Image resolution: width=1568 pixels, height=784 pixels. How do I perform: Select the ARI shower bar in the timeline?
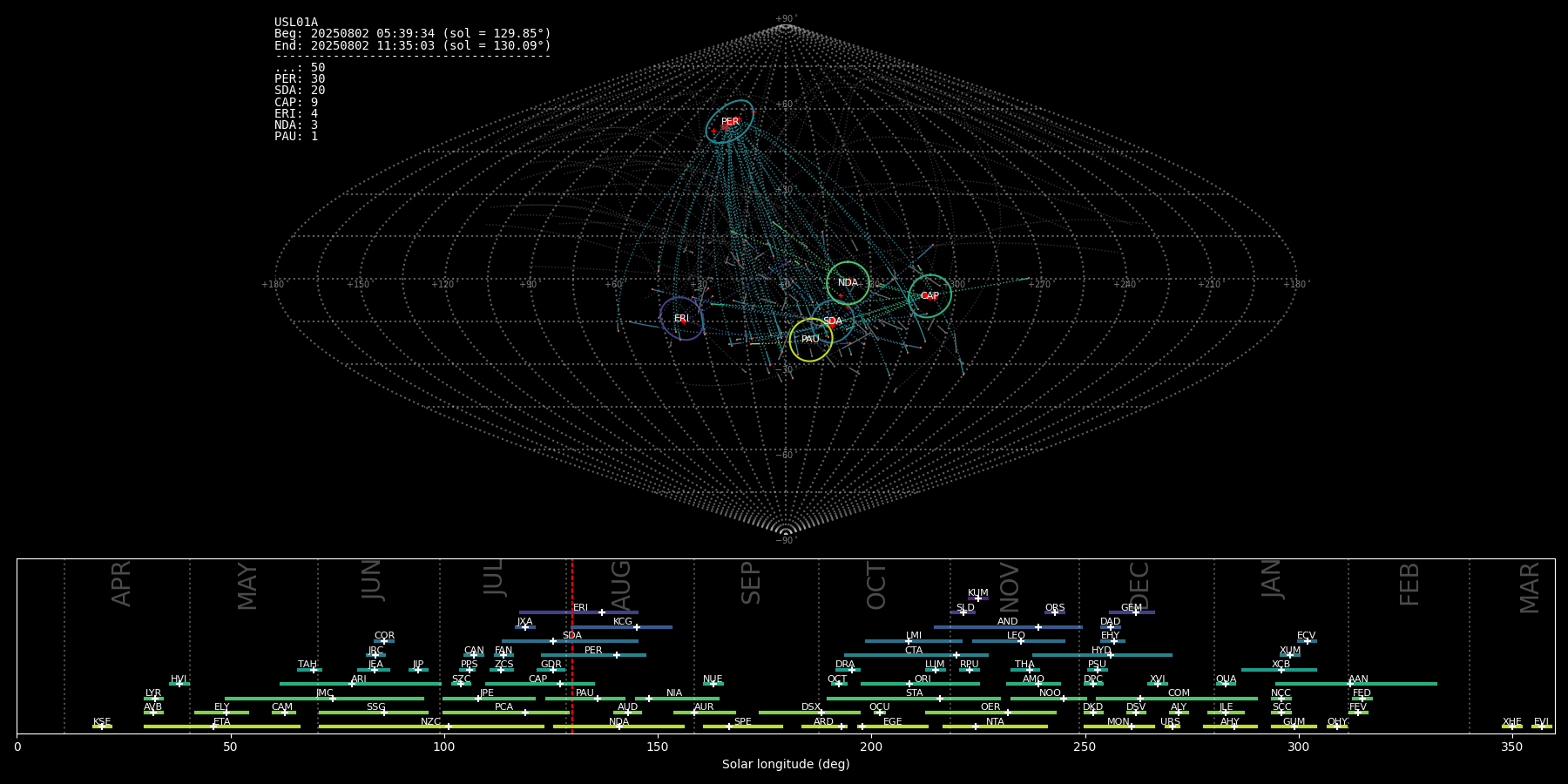(x=361, y=684)
